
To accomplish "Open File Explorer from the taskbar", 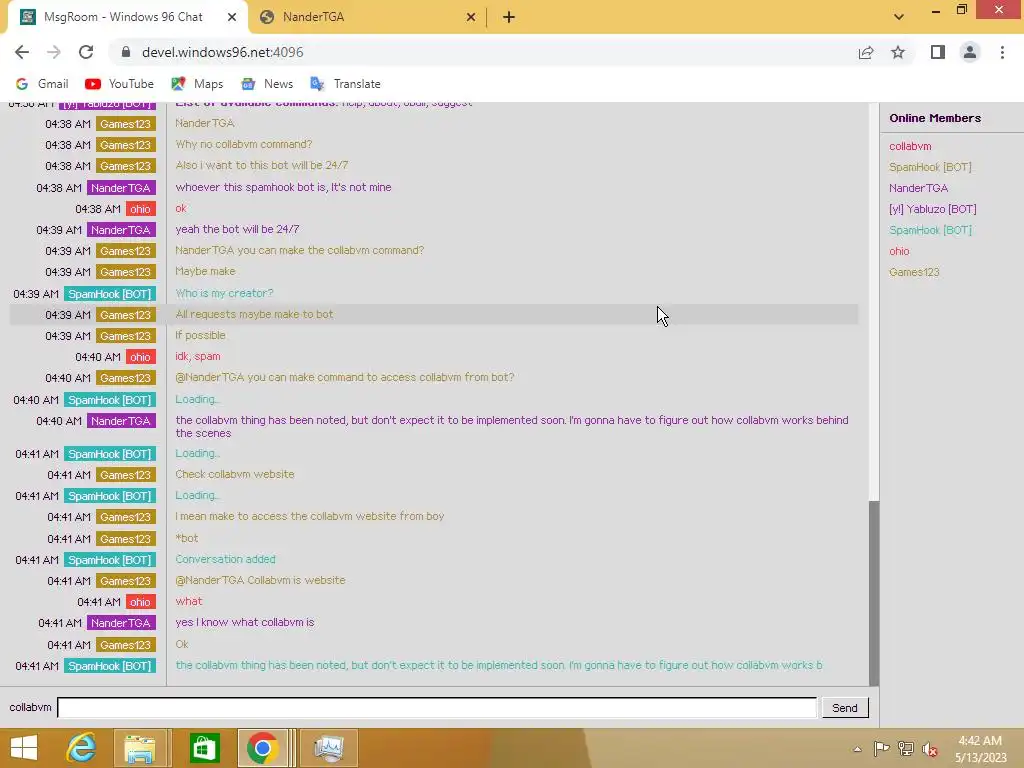I will coord(140,748).
